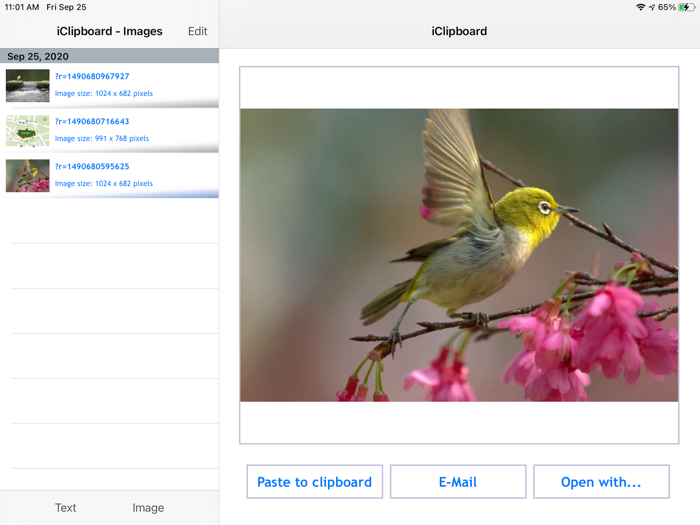This screenshot has width=700, height=525.
Task: Switch to the Text tab
Action: pos(66,508)
